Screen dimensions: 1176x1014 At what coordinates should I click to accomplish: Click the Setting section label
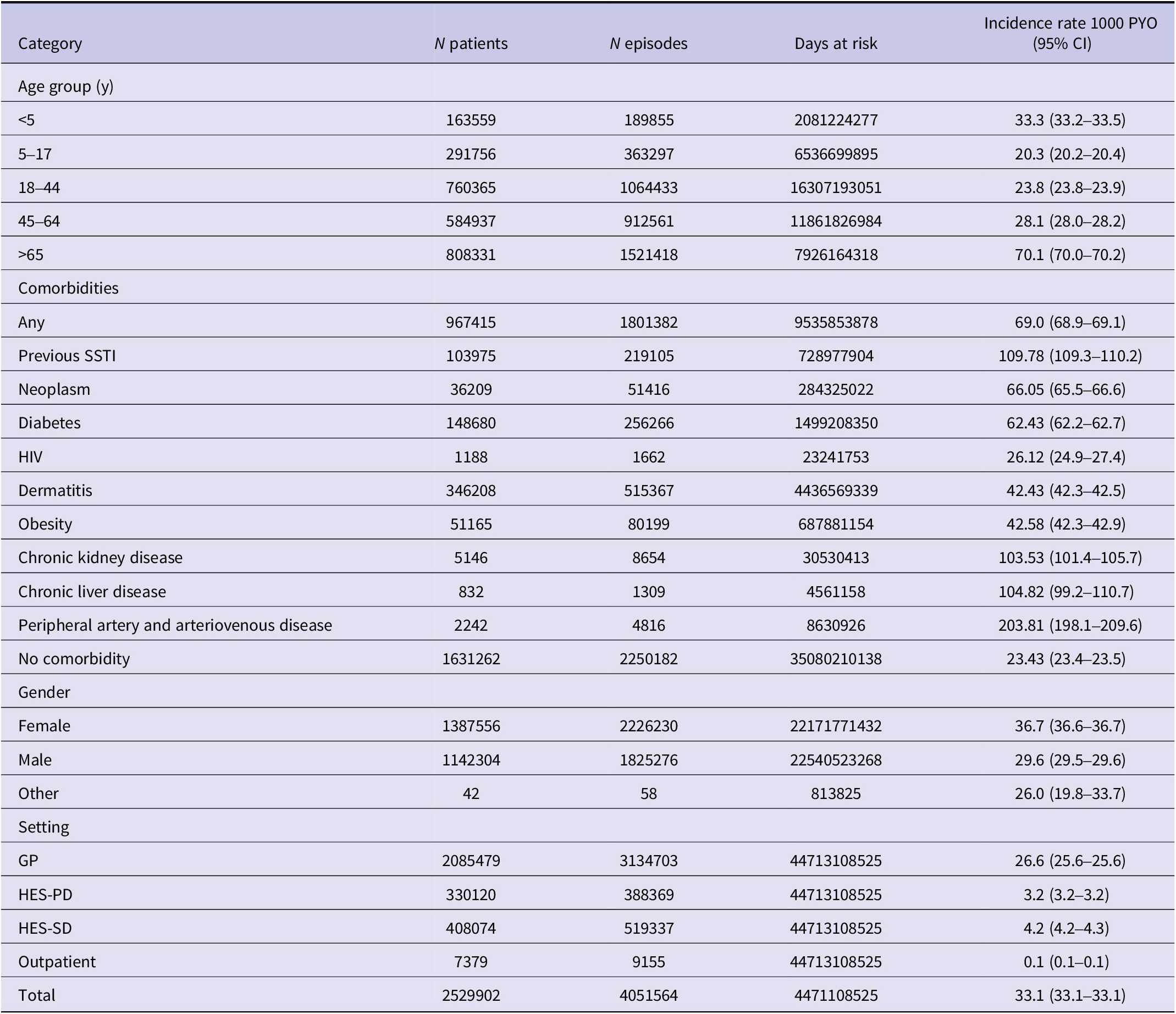(x=43, y=826)
